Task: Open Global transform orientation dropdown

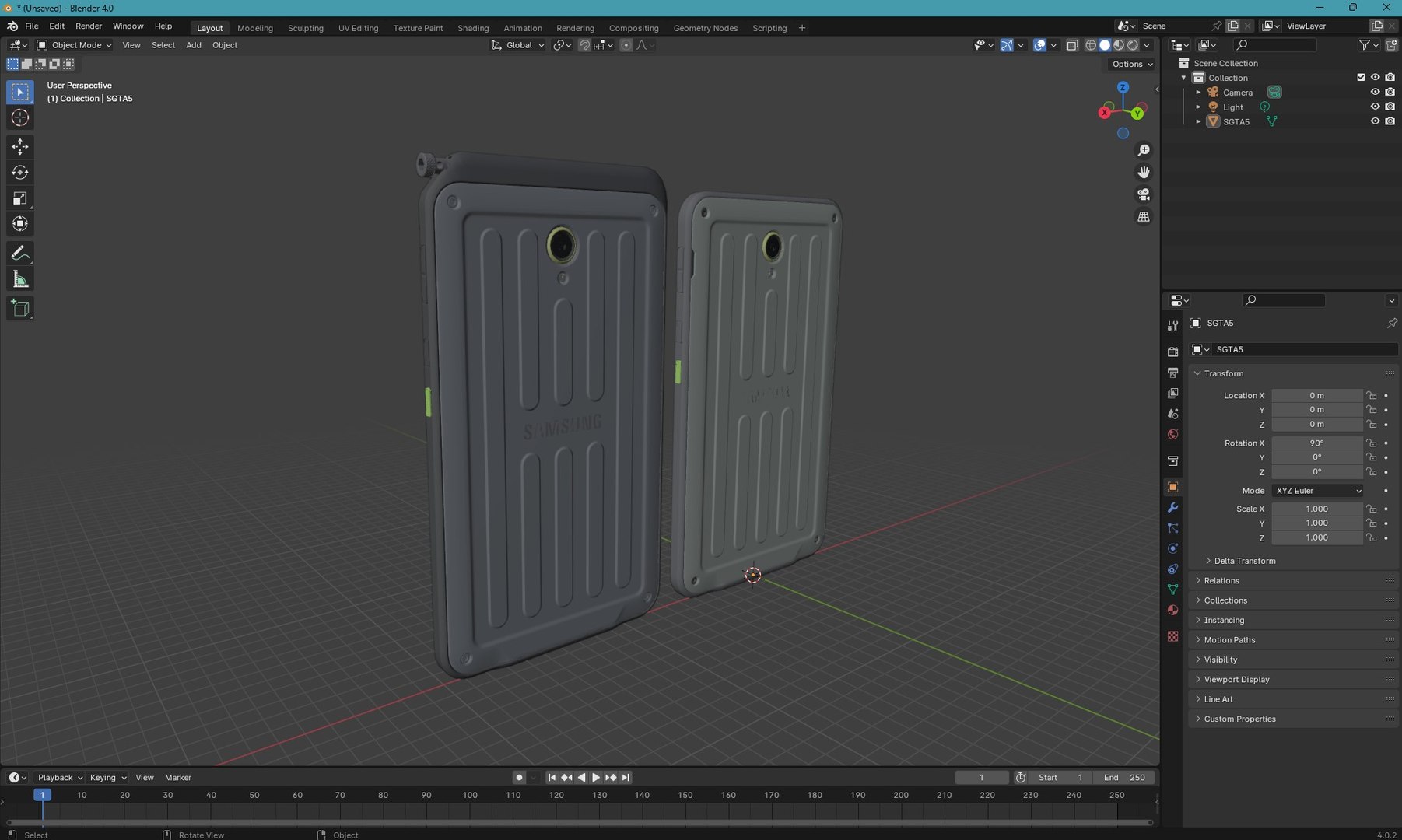Action: [x=517, y=45]
